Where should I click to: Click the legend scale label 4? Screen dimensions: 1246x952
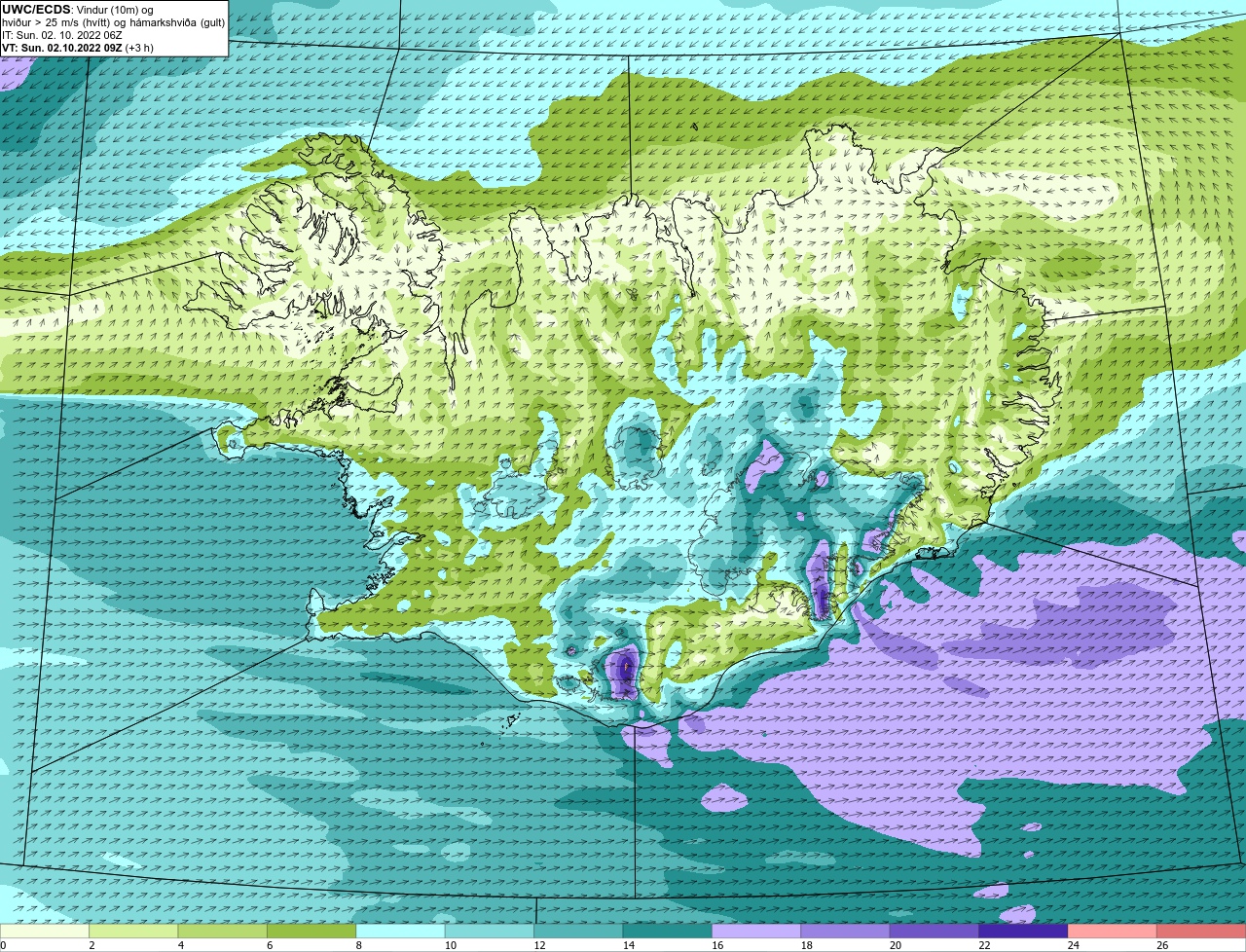click(181, 945)
